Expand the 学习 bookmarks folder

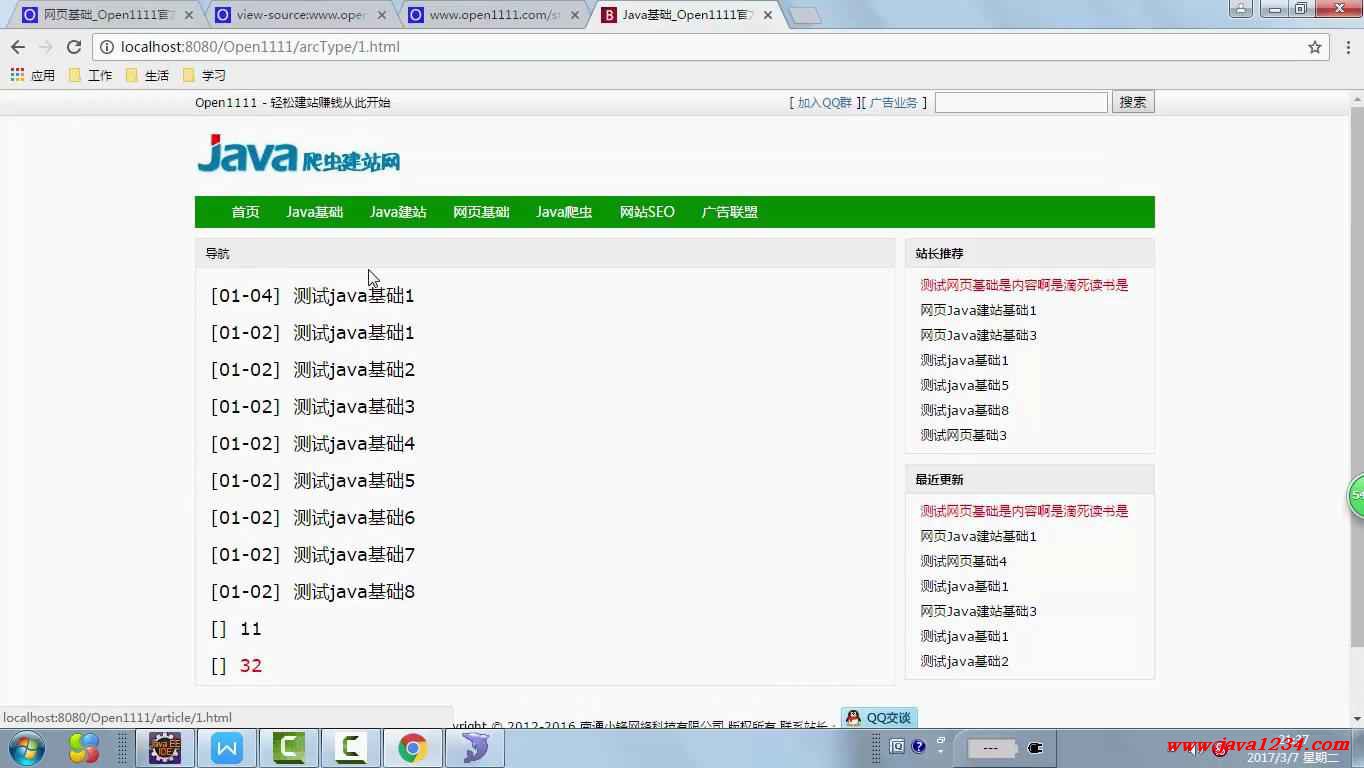point(204,75)
